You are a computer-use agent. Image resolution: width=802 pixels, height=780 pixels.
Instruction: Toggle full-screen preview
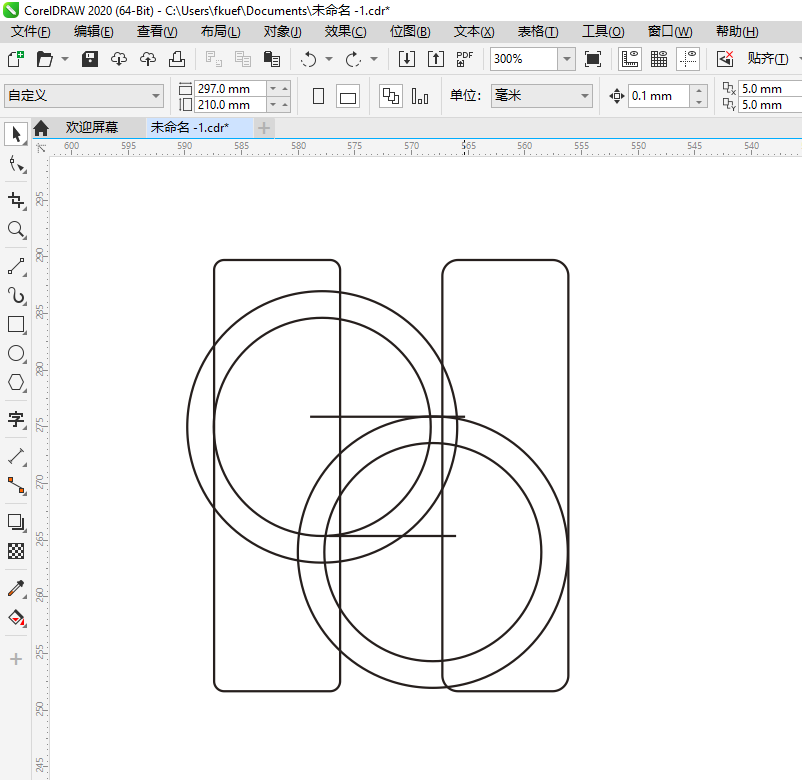593,59
